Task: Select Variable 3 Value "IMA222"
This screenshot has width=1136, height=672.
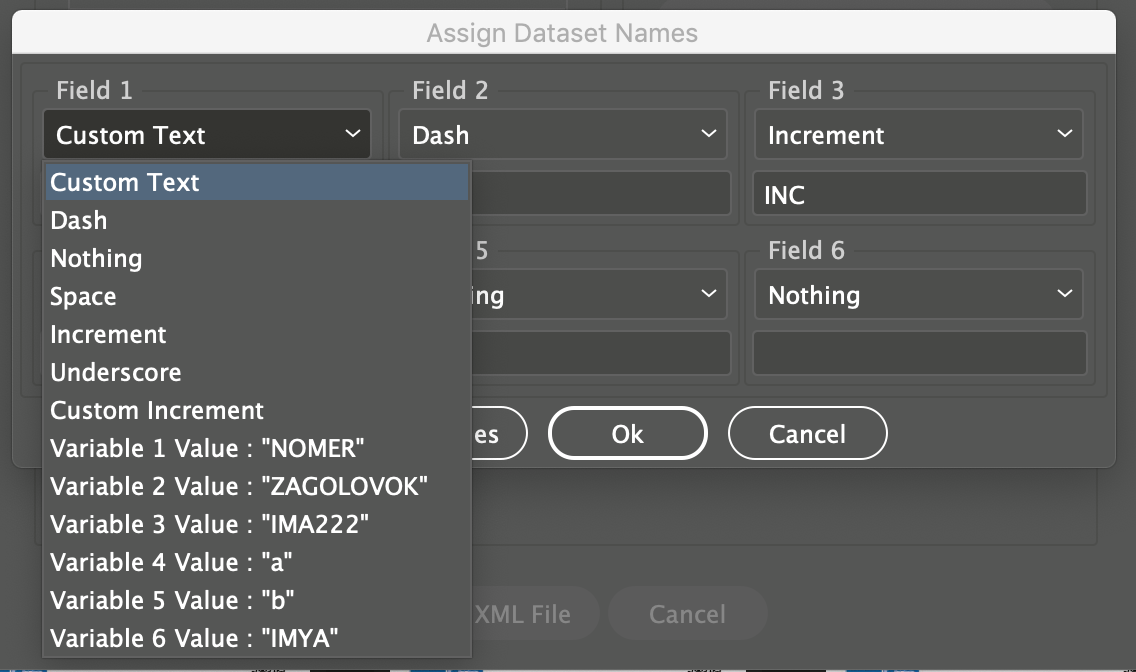Action: [x=209, y=525]
